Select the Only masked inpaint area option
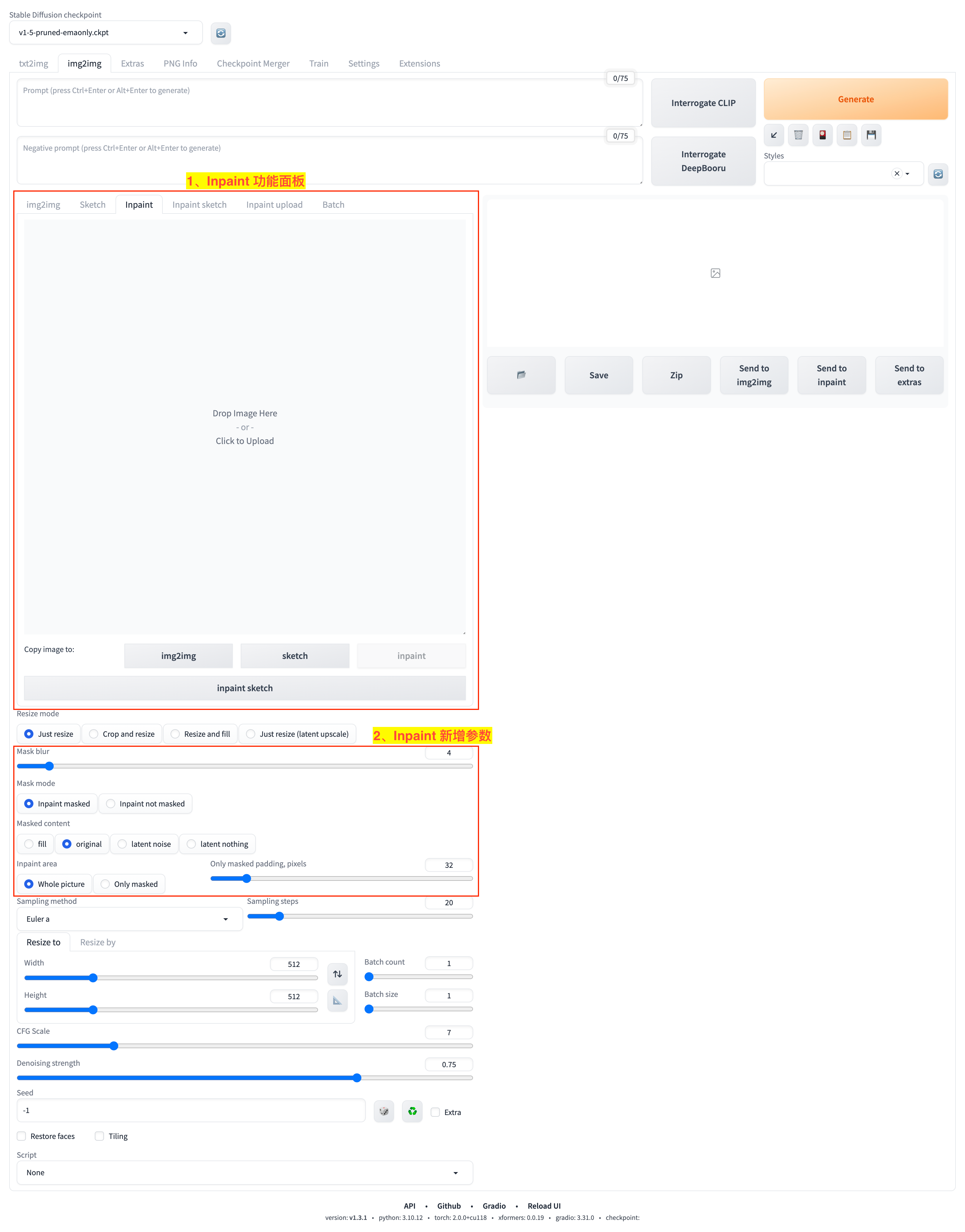 click(x=105, y=884)
